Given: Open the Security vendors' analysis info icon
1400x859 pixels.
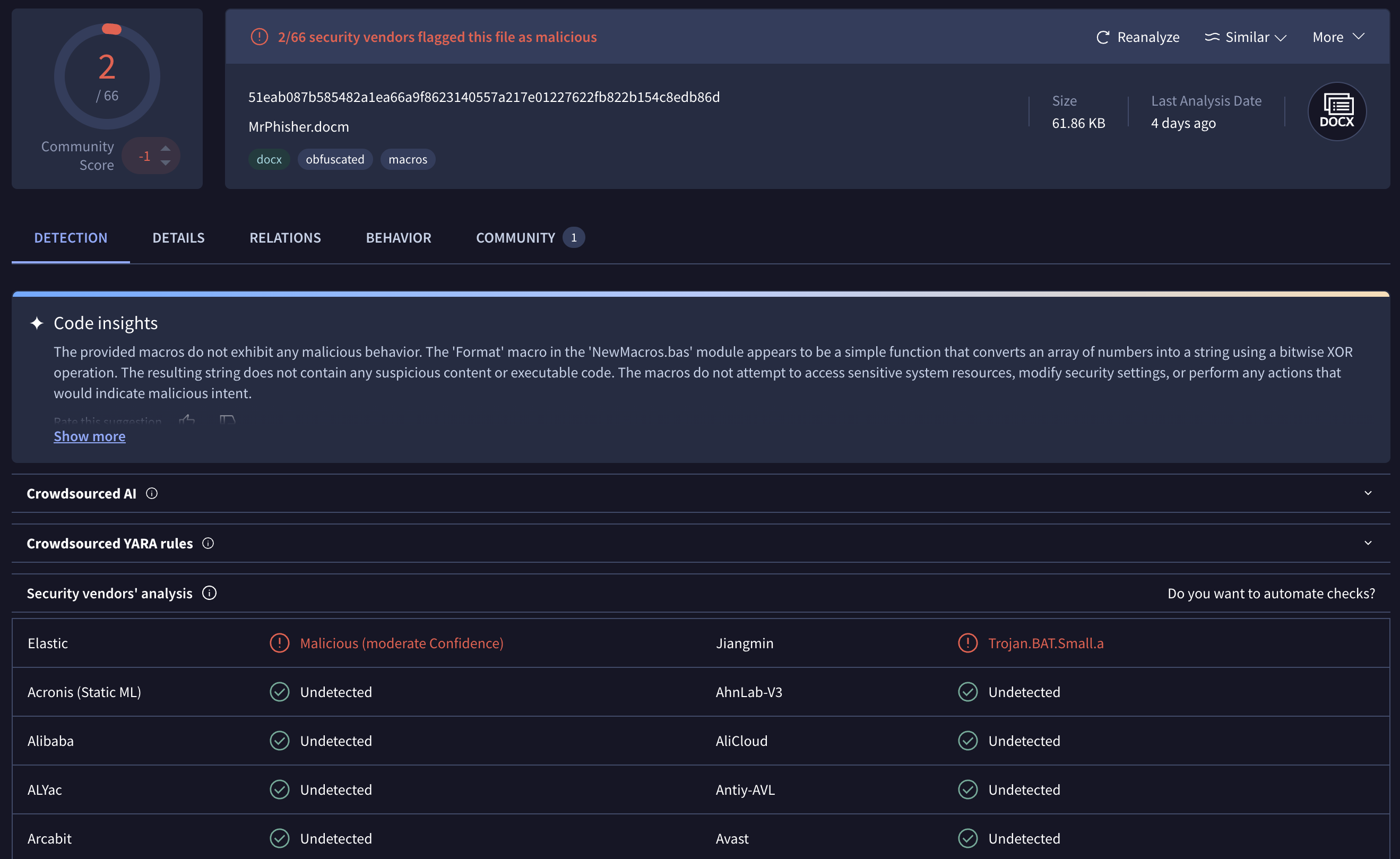Looking at the screenshot, I should pyautogui.click(x=209, y=593).
